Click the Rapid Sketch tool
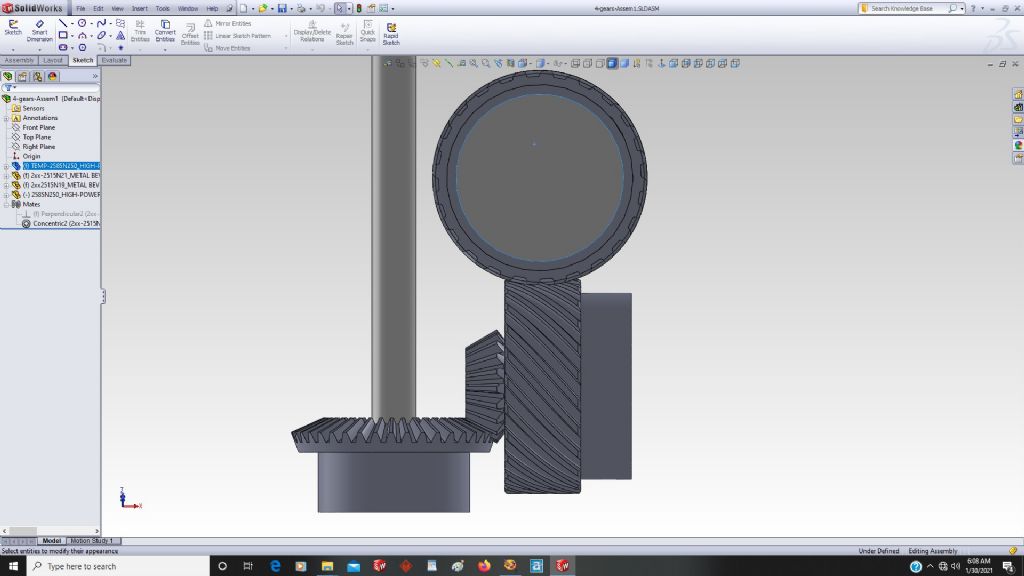The height and width of the screenshot is (576, 1024). (391, 34)
